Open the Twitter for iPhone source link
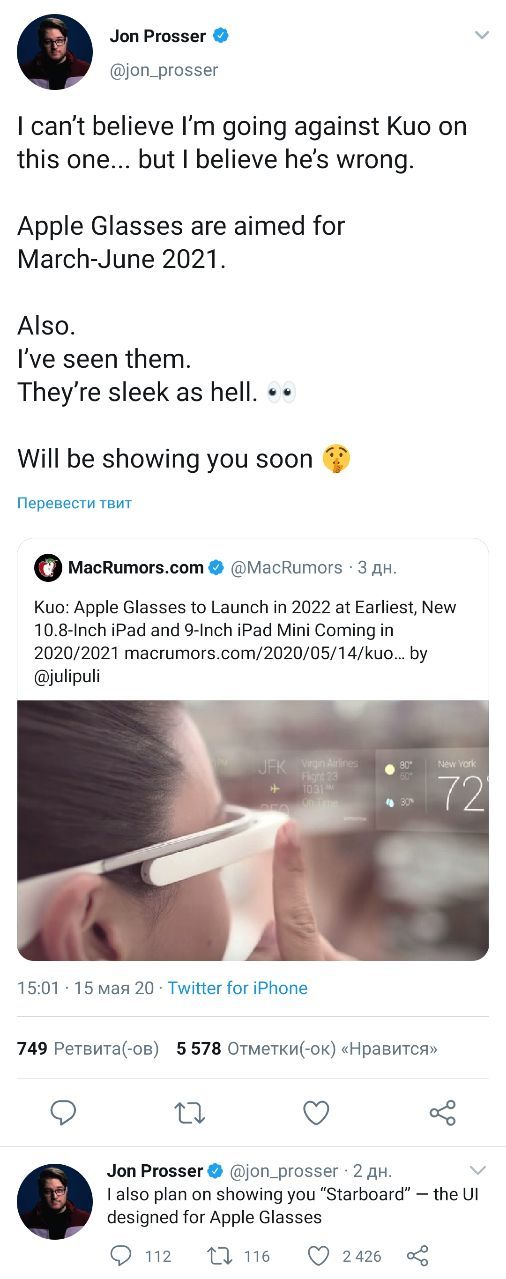Viewport: 506px width, 1279px height. 238,988
